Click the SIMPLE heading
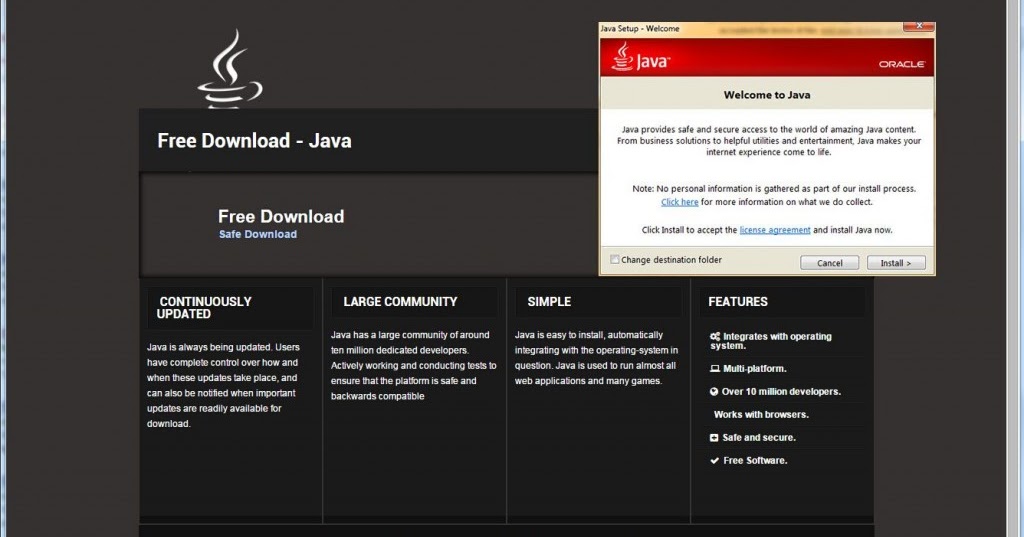 pos(549,302)
